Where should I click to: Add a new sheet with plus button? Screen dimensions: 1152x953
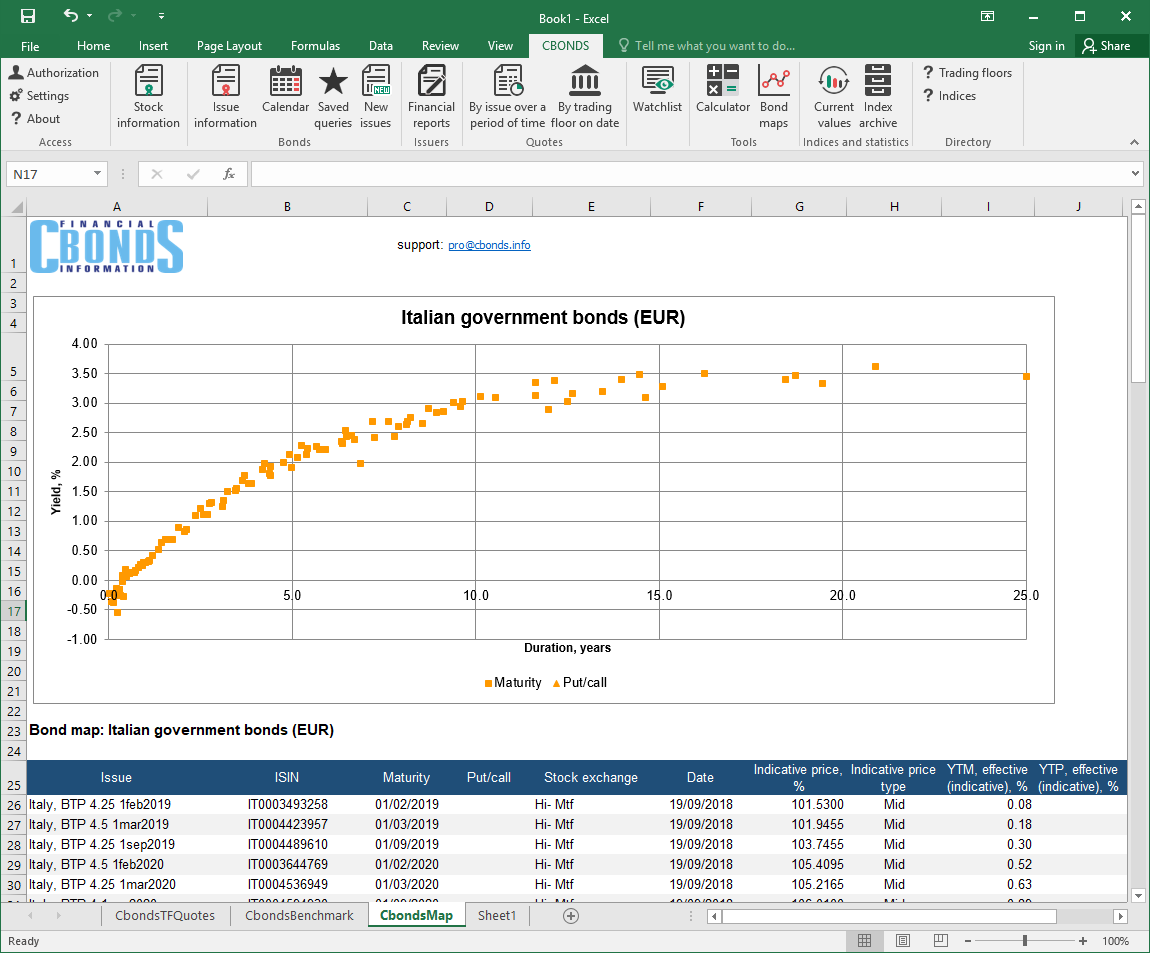[571, 916]
